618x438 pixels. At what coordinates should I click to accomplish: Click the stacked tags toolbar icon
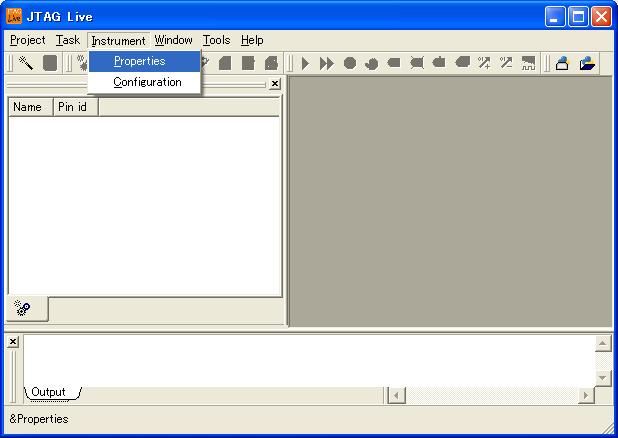click(462, 62)
